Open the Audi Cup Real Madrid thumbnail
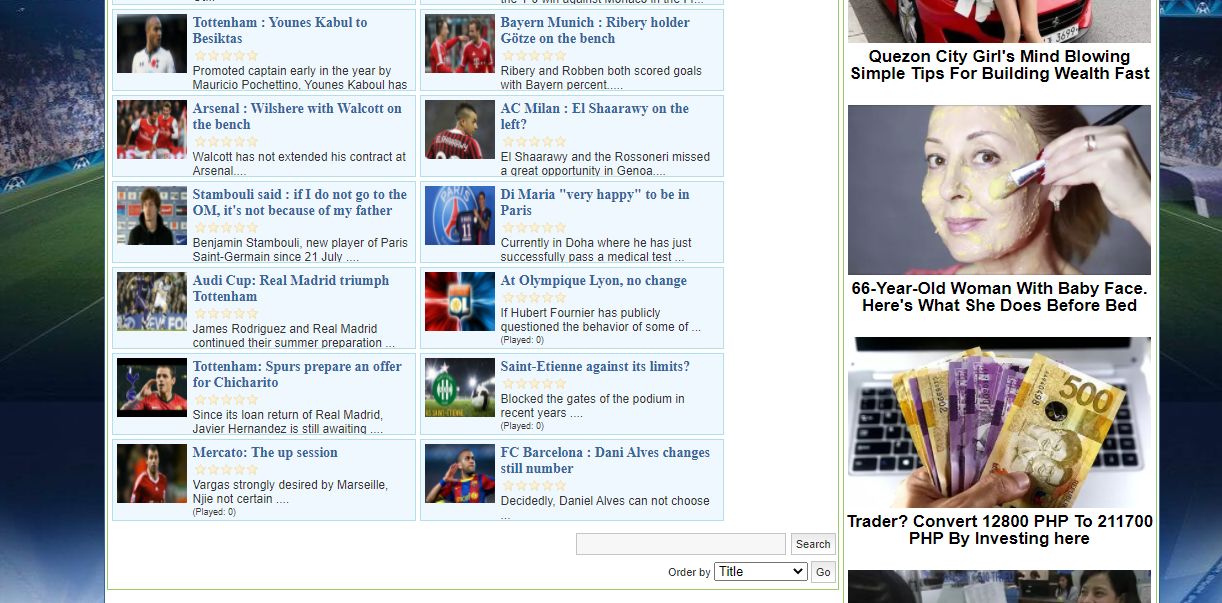Image resolution: width=1222 pixels, height=603 pixels. point(151,301)
